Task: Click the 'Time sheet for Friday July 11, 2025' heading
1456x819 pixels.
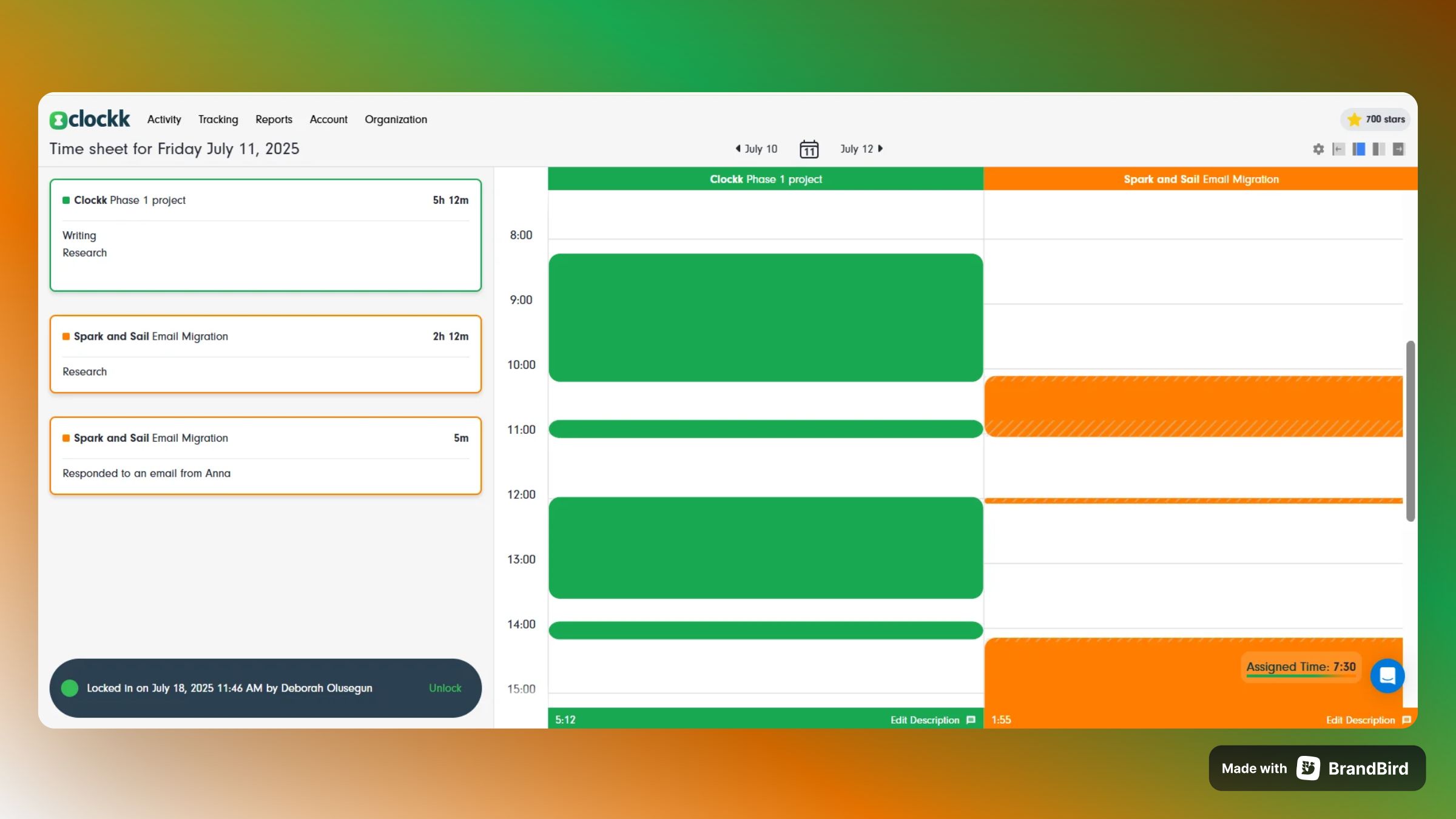Action: tap(174, 149)
